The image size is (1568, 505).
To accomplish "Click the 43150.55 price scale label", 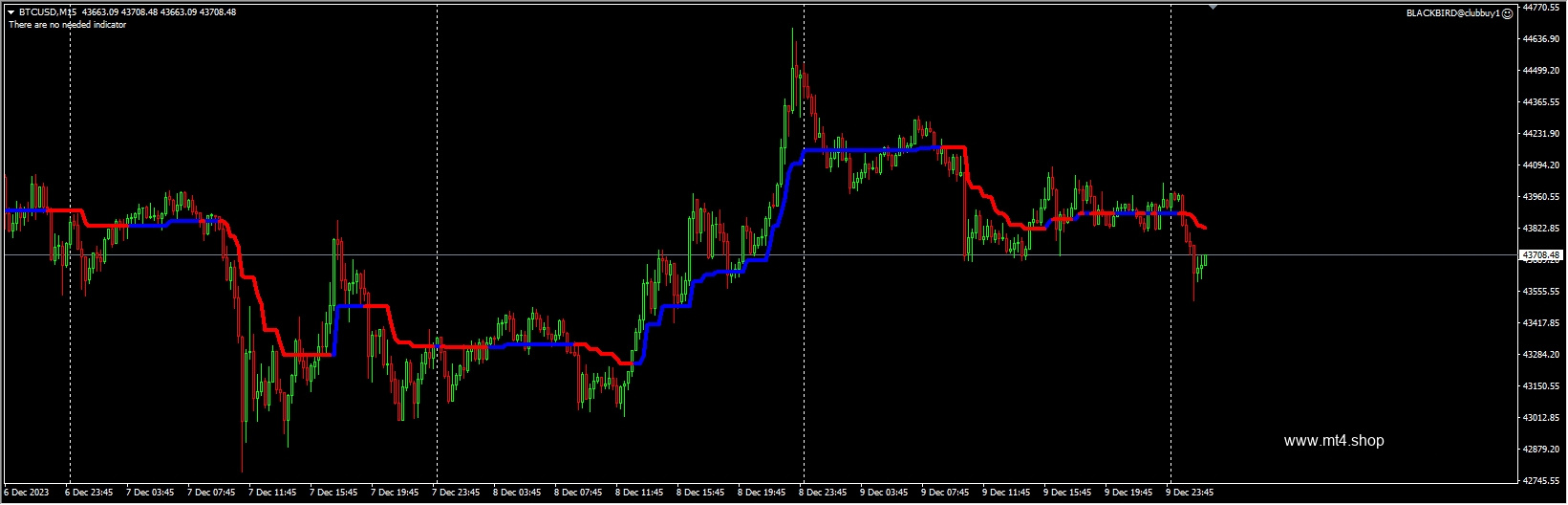I will [x=1540, y=386].
